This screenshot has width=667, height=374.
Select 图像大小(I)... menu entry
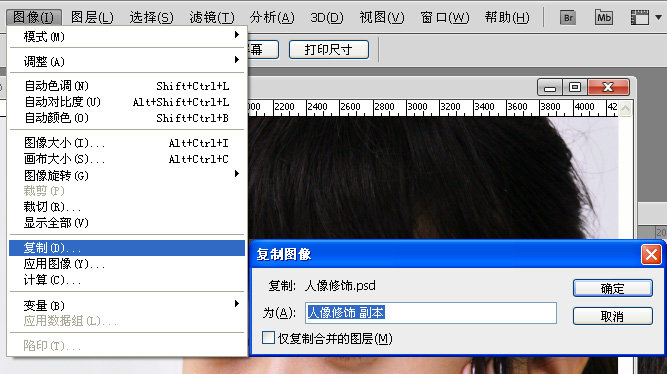(x=127, y=143)
